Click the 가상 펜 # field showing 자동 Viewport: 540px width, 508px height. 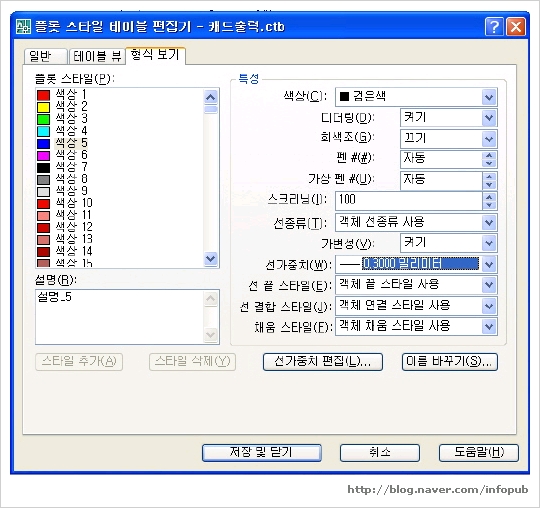pyautogui.click(x=441, y=180)
